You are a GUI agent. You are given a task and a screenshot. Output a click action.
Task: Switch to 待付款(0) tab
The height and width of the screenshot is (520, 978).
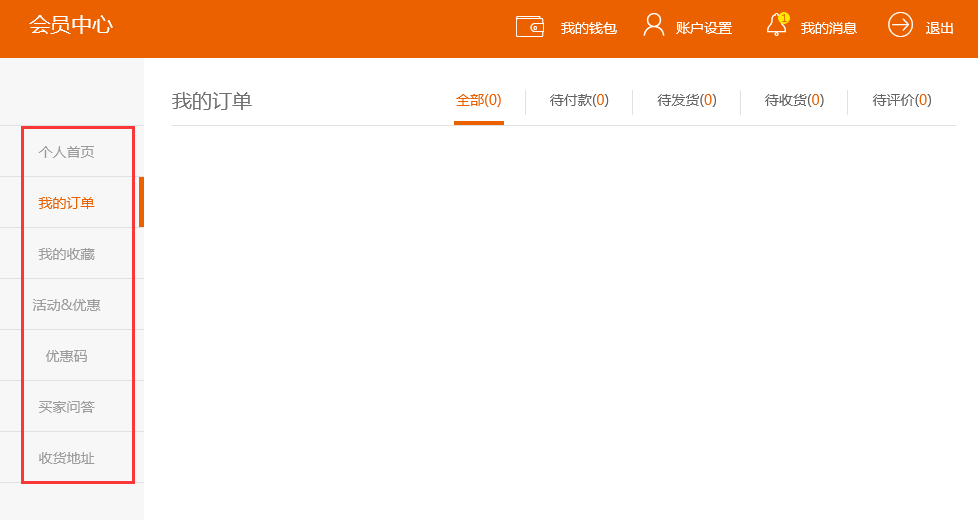(x=579, y=100)
